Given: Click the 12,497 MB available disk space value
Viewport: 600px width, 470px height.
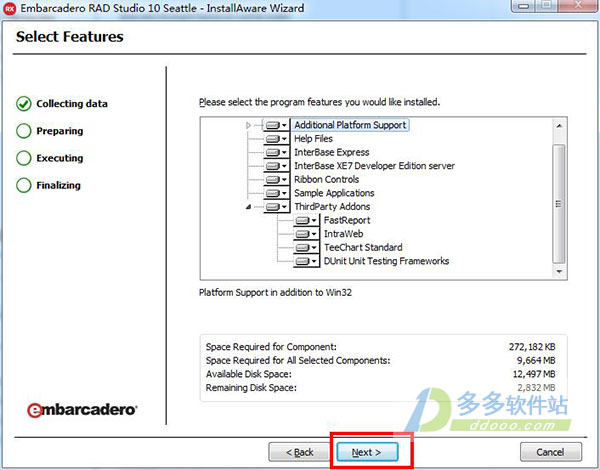Looking at the screenshot, I should tap(534, 374).
